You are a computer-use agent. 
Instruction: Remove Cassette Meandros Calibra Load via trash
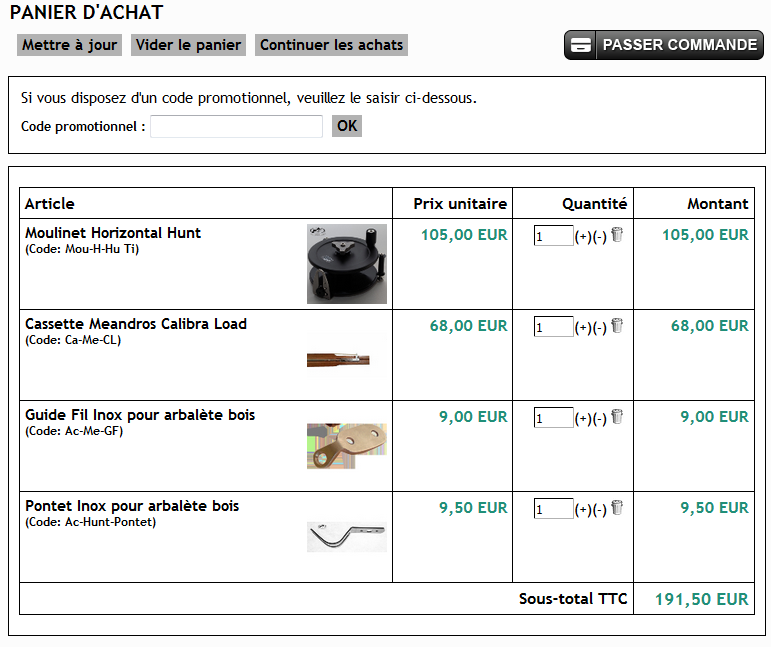(x=617, y=326)
